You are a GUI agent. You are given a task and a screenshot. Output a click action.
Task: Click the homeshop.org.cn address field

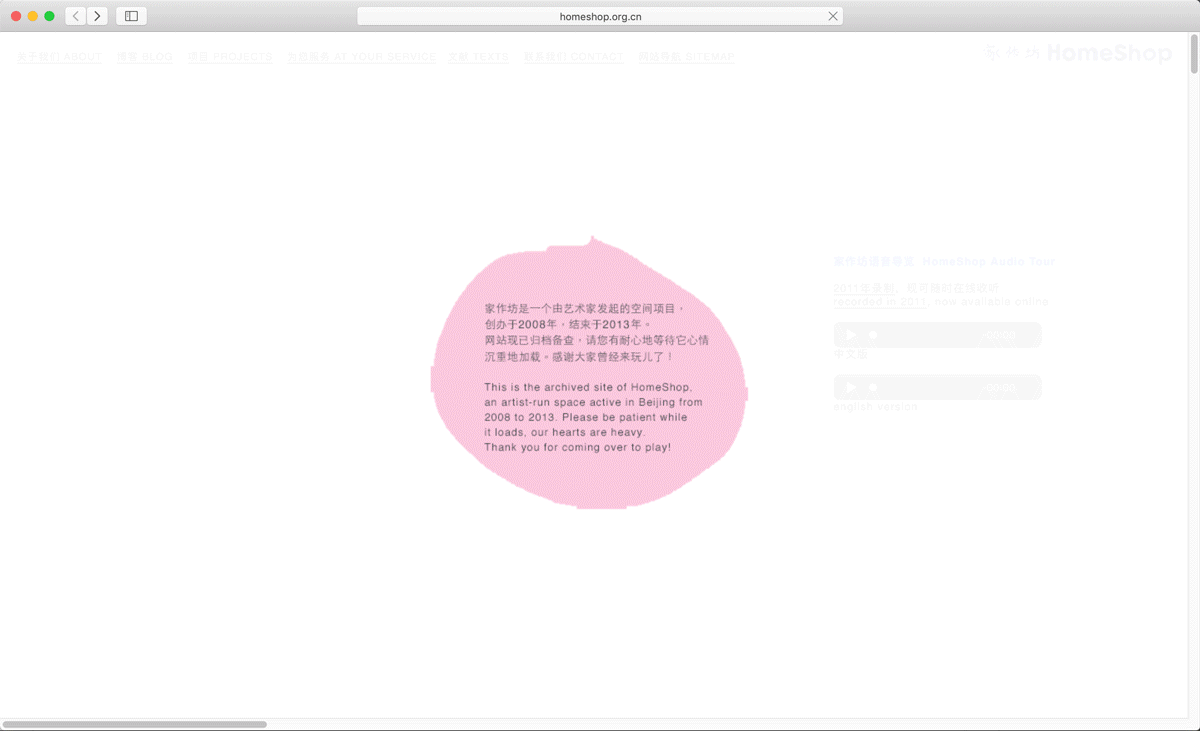[600, 16]
